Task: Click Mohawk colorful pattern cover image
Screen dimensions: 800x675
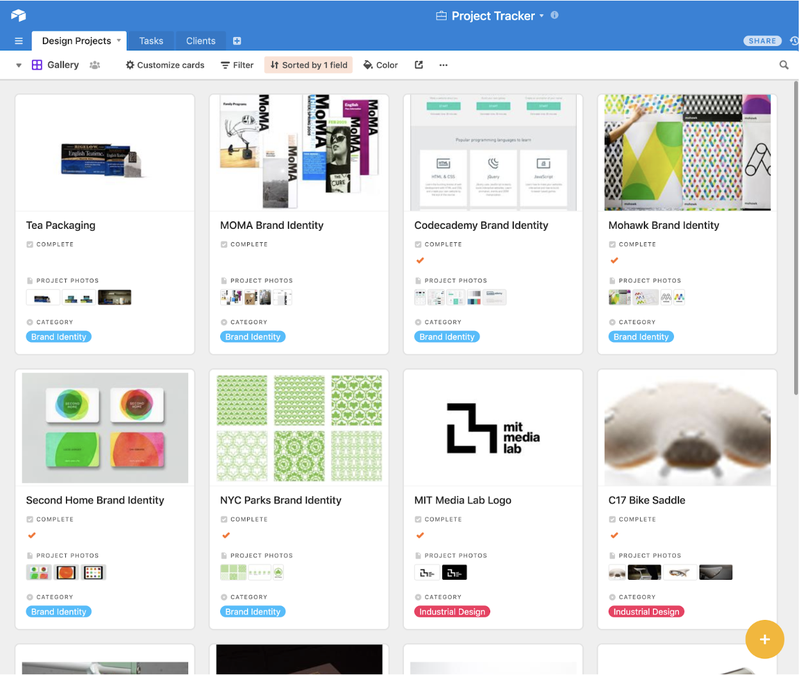Action: [x=687, y=153]
